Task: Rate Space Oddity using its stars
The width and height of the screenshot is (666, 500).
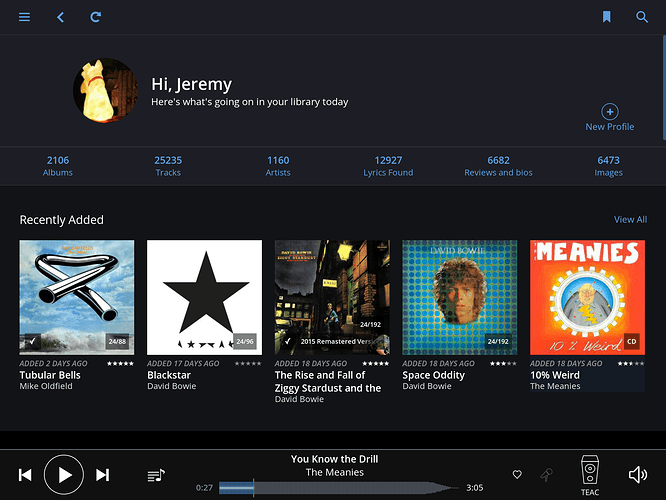Action: [503, 364]
